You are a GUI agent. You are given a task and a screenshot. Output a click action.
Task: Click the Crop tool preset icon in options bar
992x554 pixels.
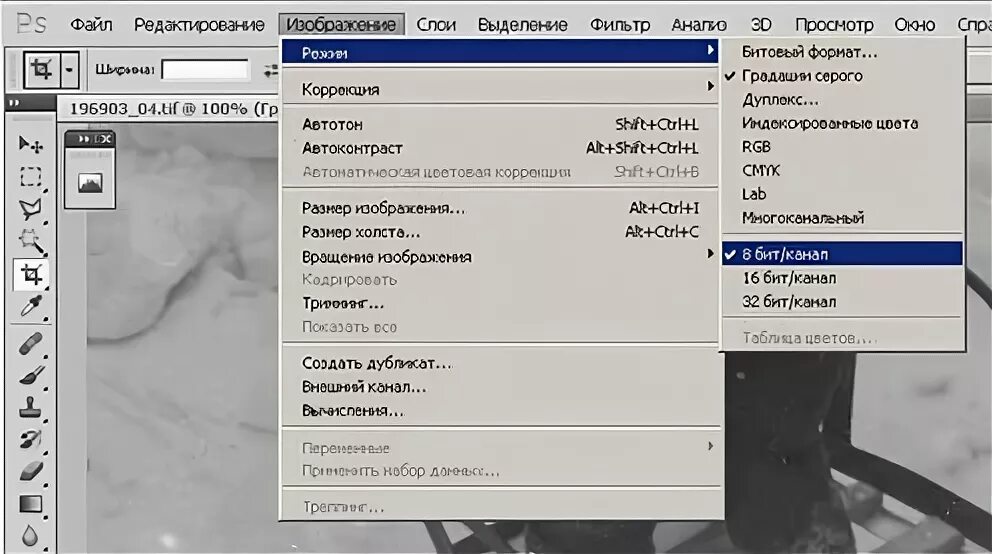point(42,69)
